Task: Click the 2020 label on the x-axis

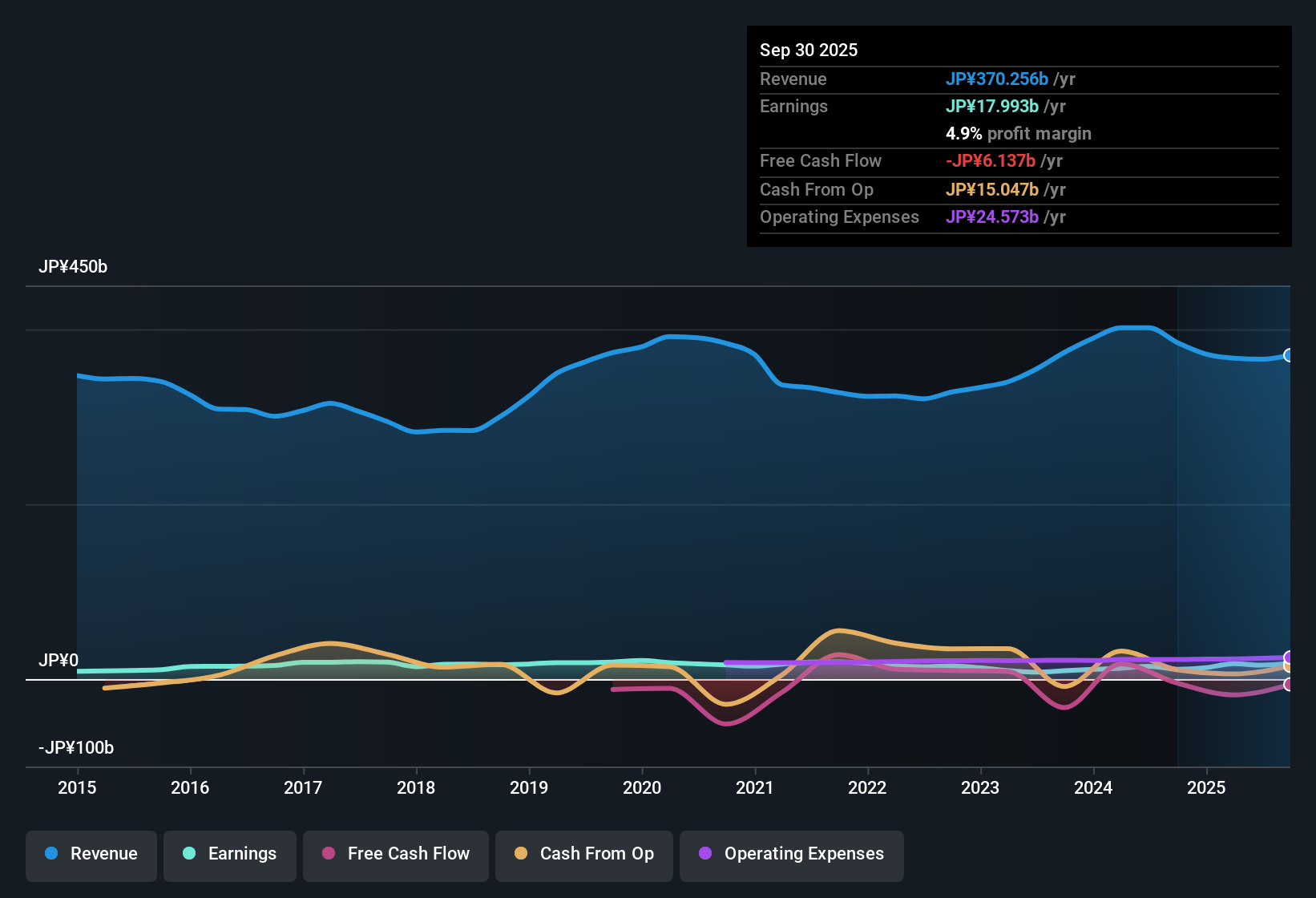Action: click(x=642, y=788)
